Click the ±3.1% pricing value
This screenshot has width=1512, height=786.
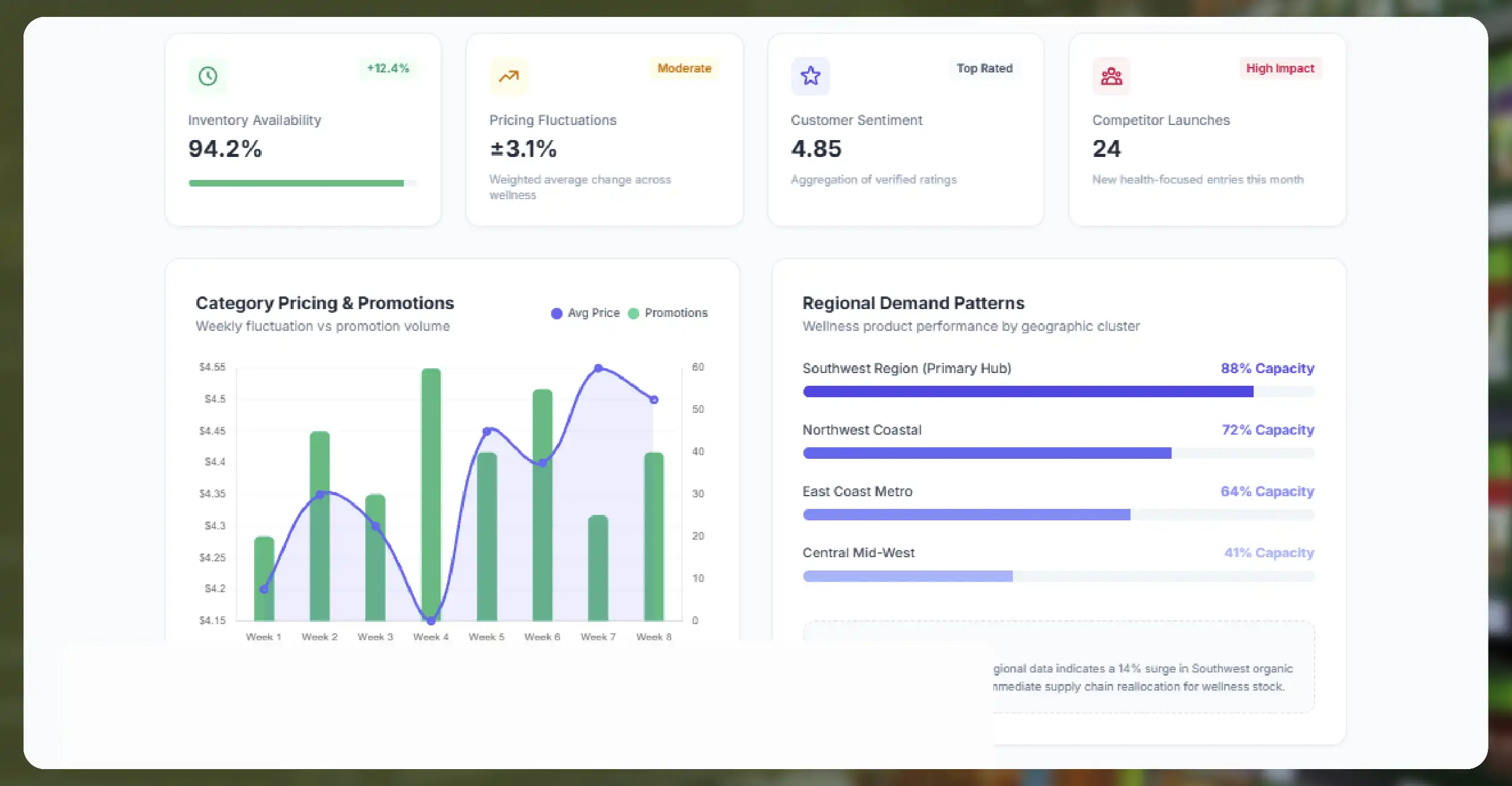(x=523, y=149)
